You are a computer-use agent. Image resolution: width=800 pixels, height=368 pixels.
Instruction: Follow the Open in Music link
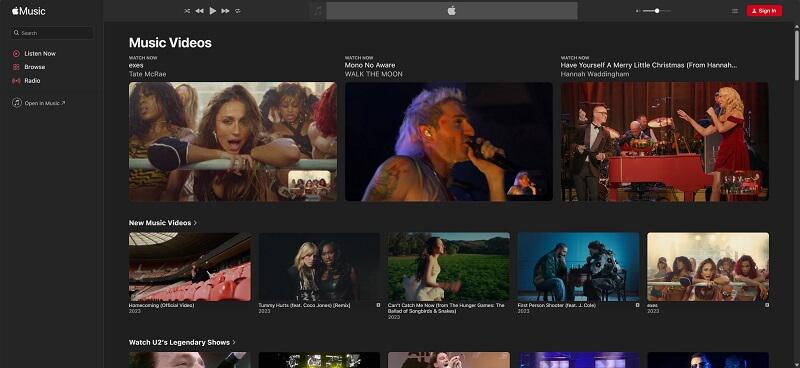pos(45,103)
